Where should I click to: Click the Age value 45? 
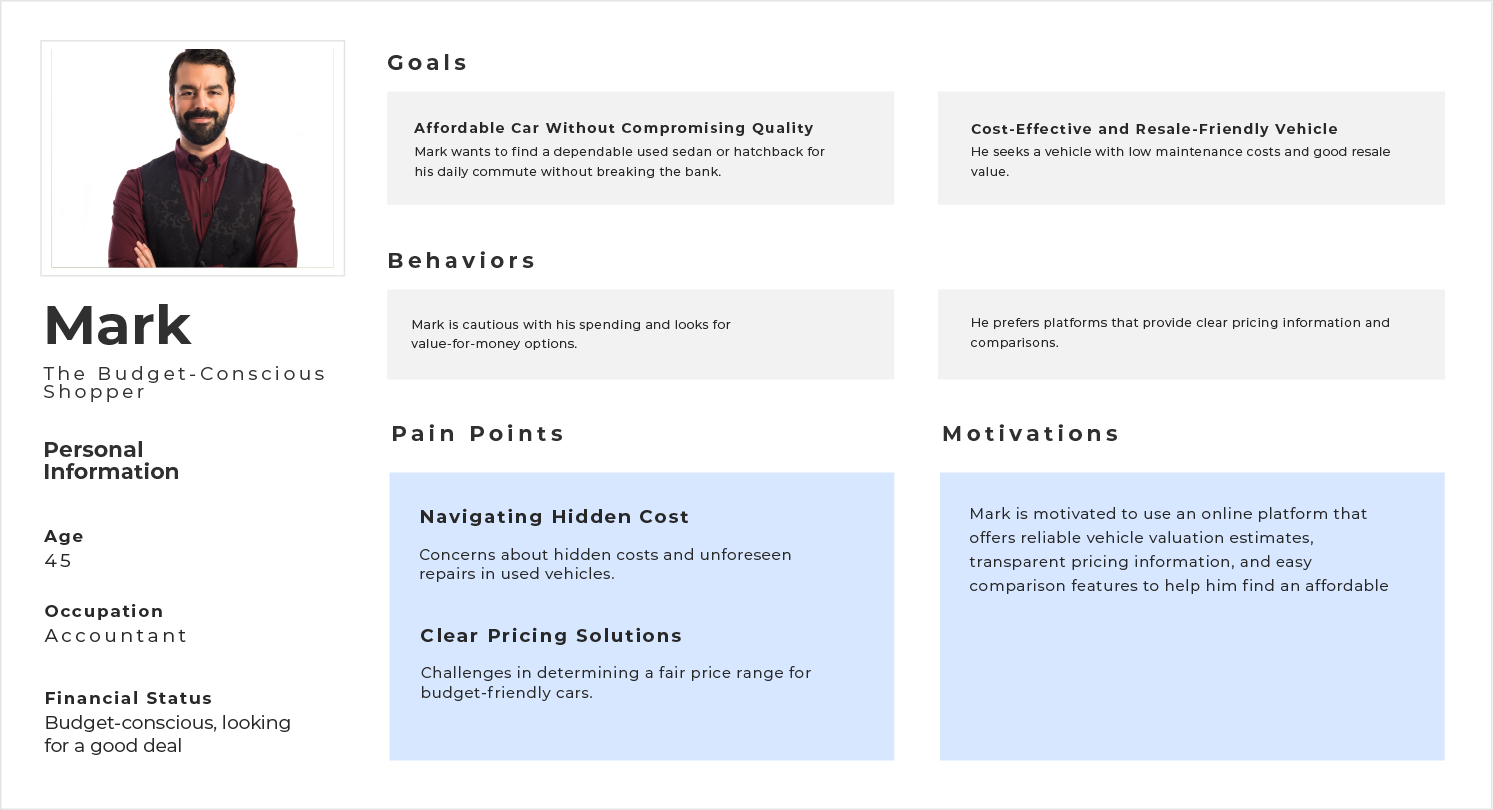click(58, 561)
